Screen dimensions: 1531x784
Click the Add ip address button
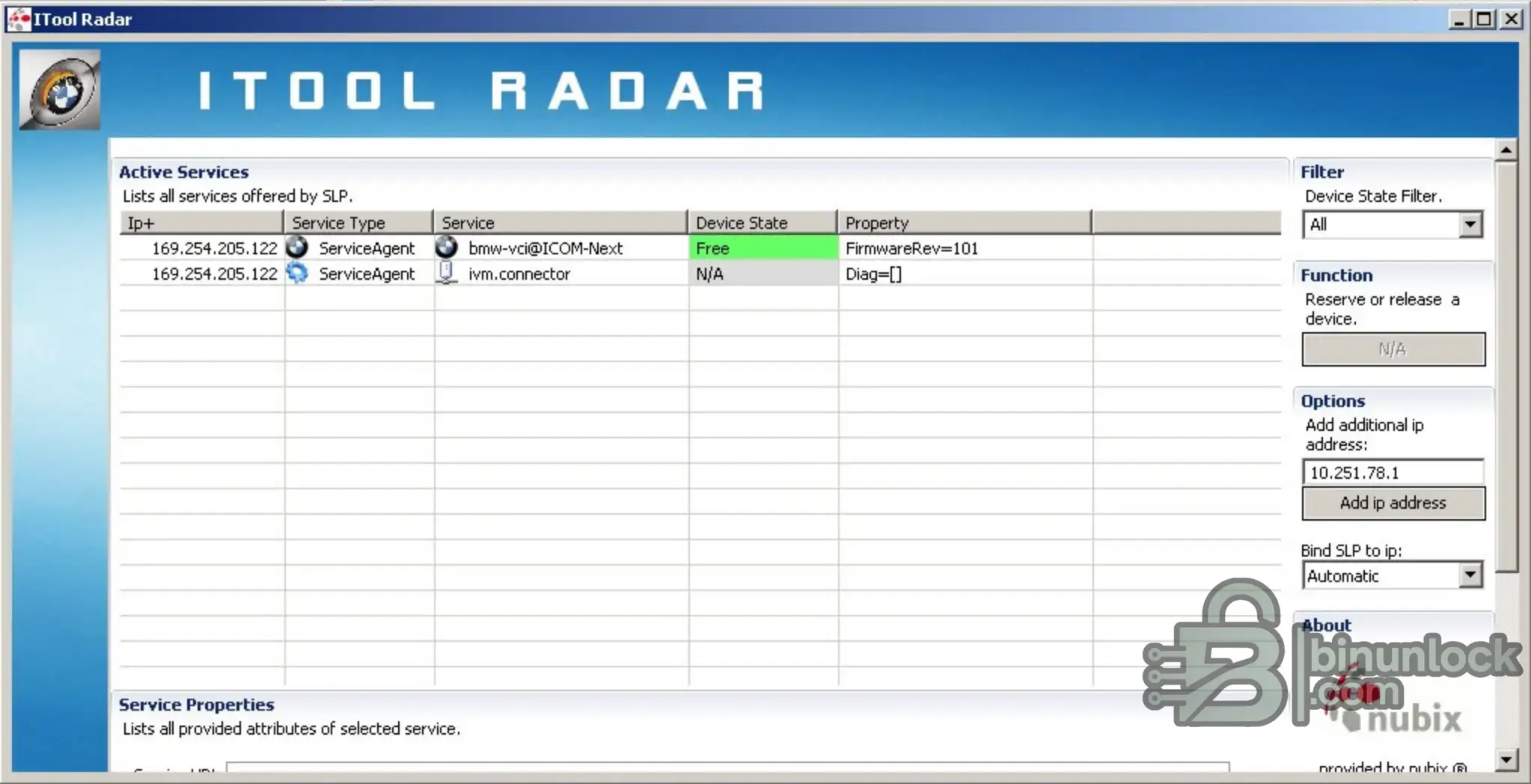click(1393, 503)
